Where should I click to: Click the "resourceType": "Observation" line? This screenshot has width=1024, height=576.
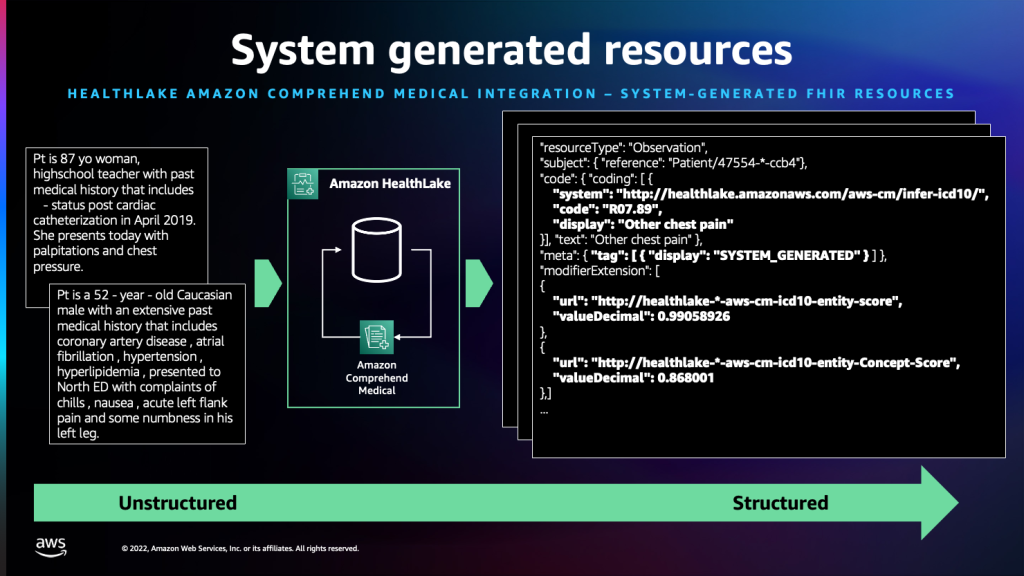[x=624, y=148]
